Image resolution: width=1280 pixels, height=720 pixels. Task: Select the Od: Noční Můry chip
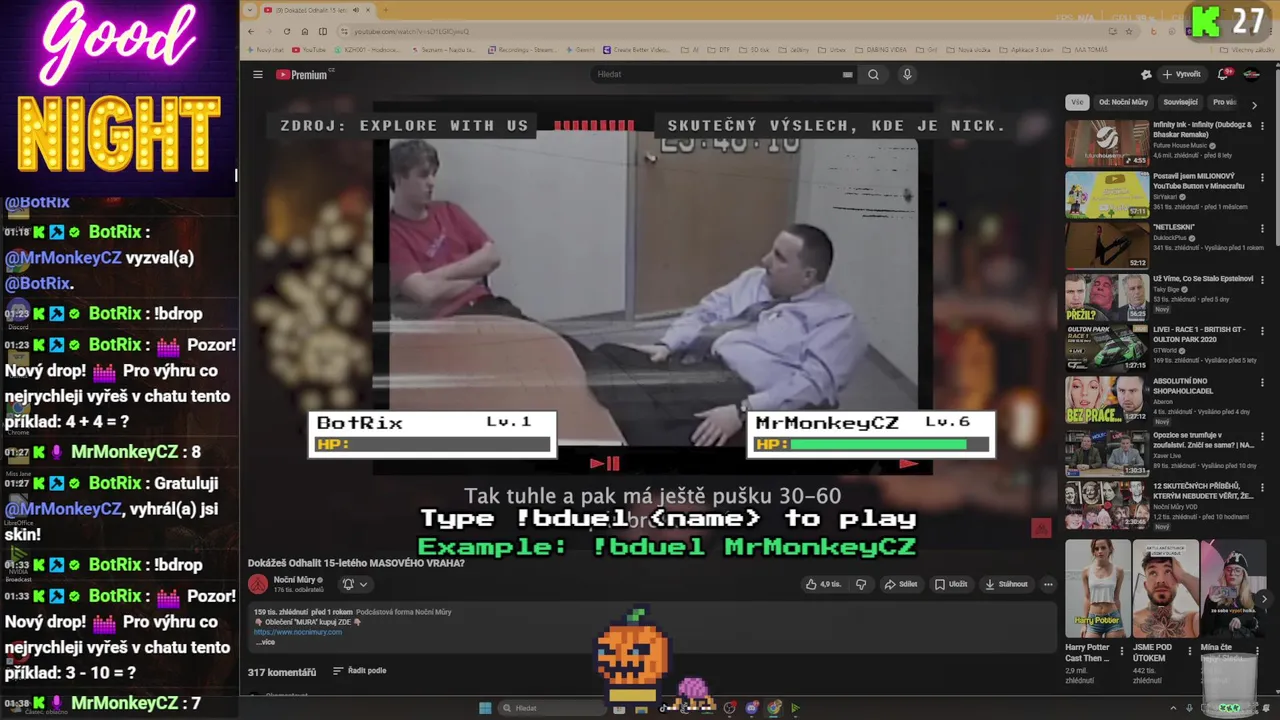coord(1124,102)
